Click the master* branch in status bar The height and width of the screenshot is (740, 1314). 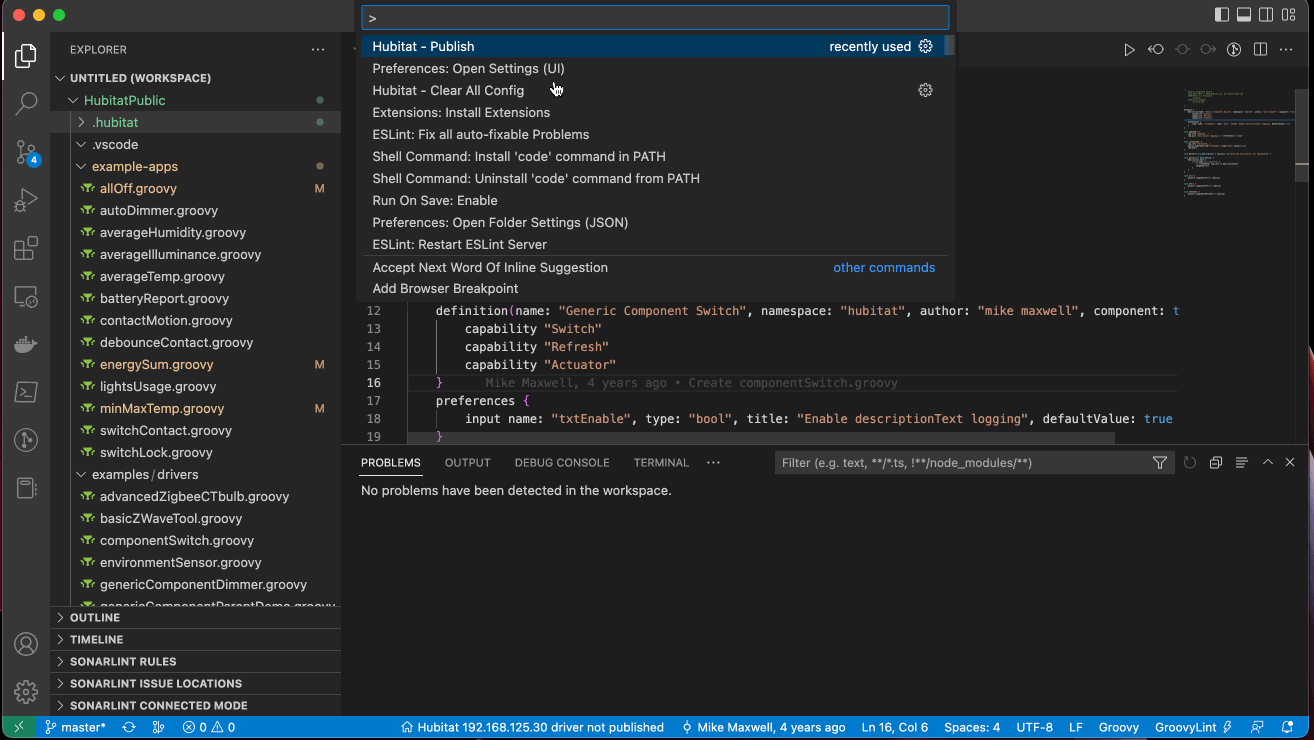pyautogui.click(x=76, y=727)
